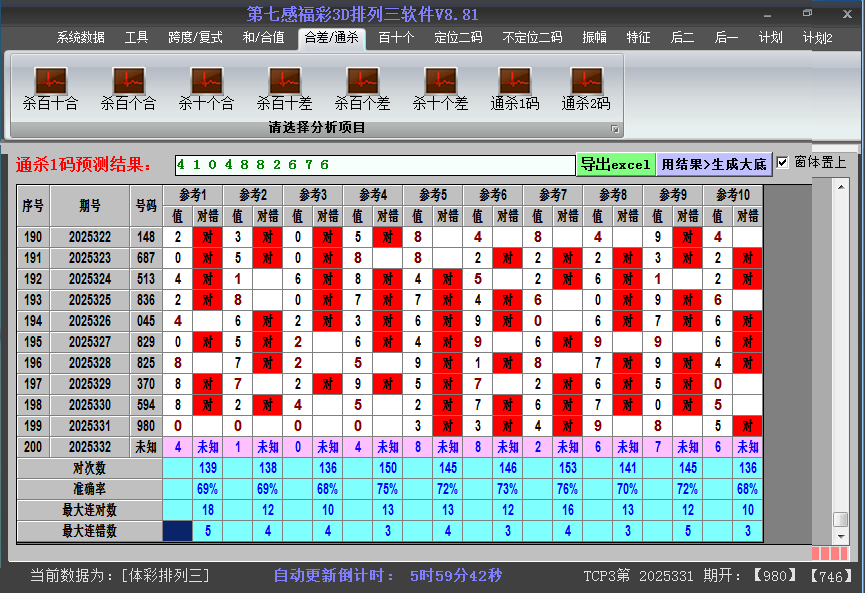The width and height of the screenshot is (865, 593).
Task: Click the table's vertical scrollbar thumb
Action: click(x=841, y=519)
